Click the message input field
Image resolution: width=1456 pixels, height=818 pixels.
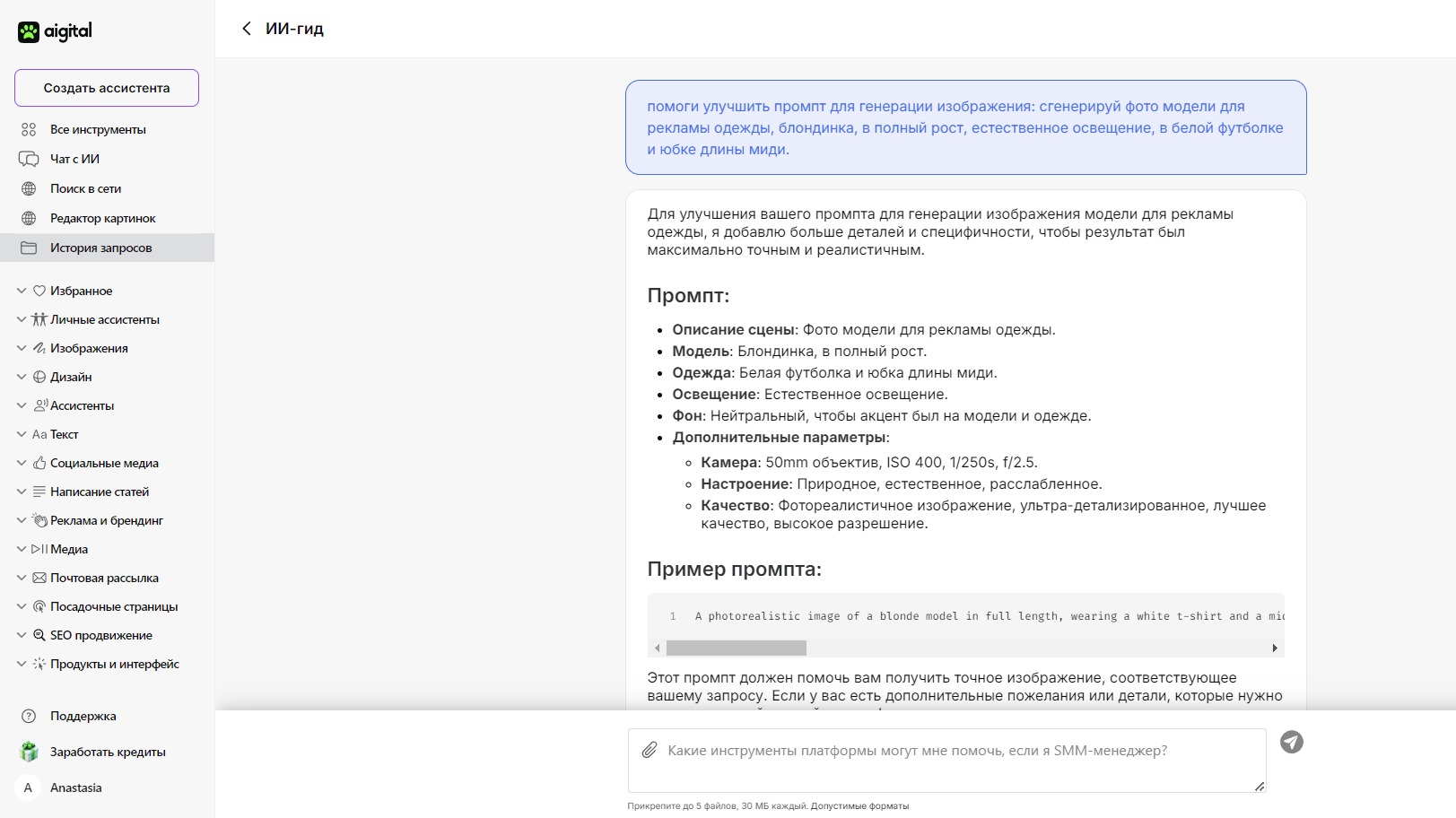[946, 761]
